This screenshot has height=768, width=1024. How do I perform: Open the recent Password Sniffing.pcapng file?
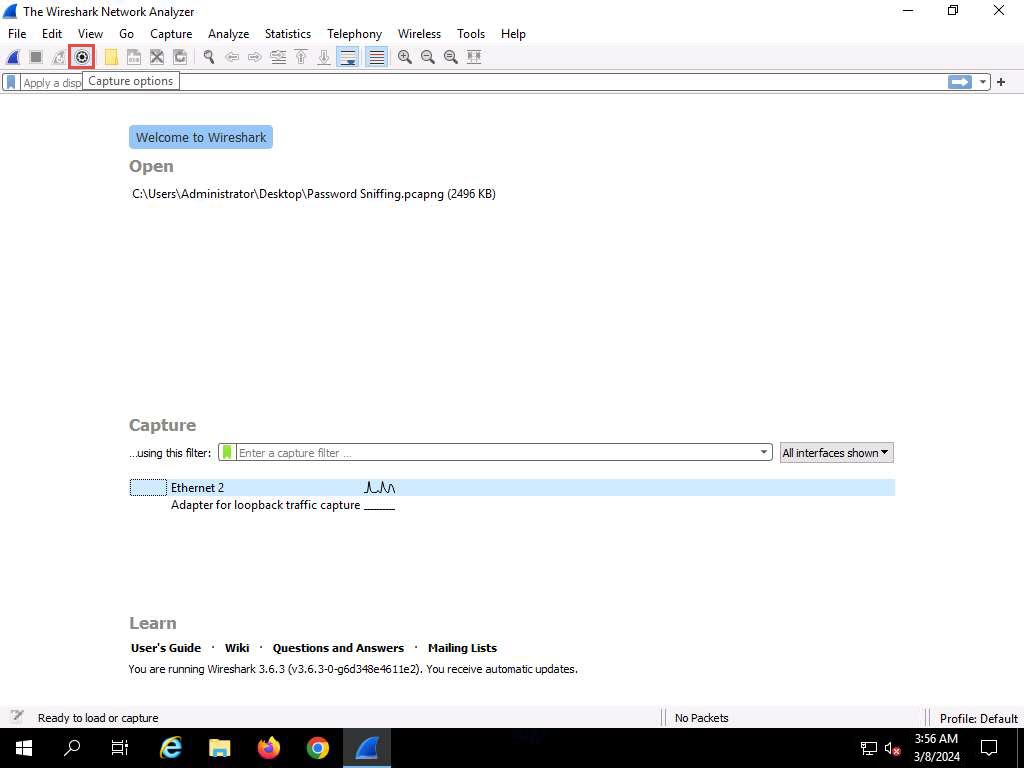(313, 194)
